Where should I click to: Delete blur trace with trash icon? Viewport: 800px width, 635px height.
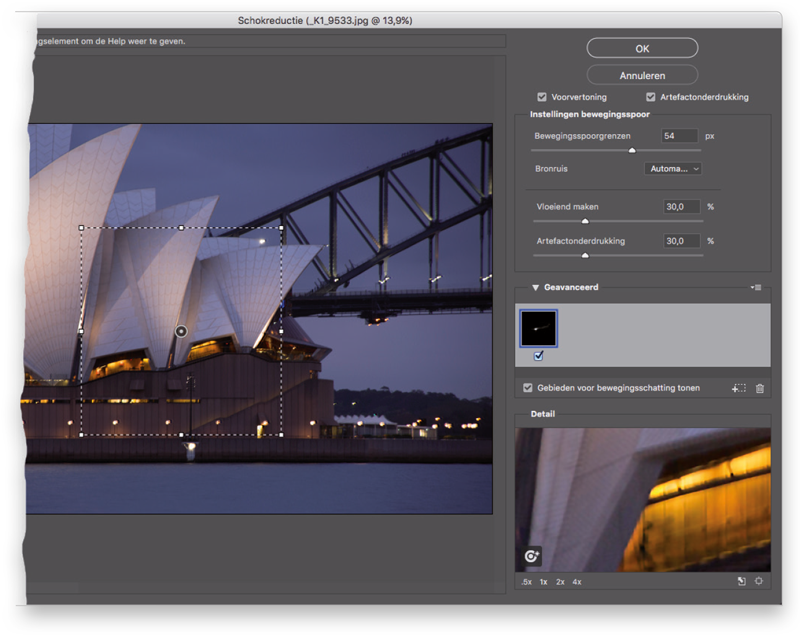click(760, 388)
